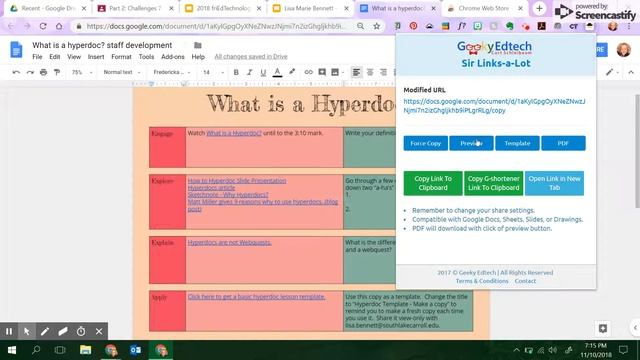Open the highlight color tool
This screenshot has height=360, width=640.
point(292,72)
